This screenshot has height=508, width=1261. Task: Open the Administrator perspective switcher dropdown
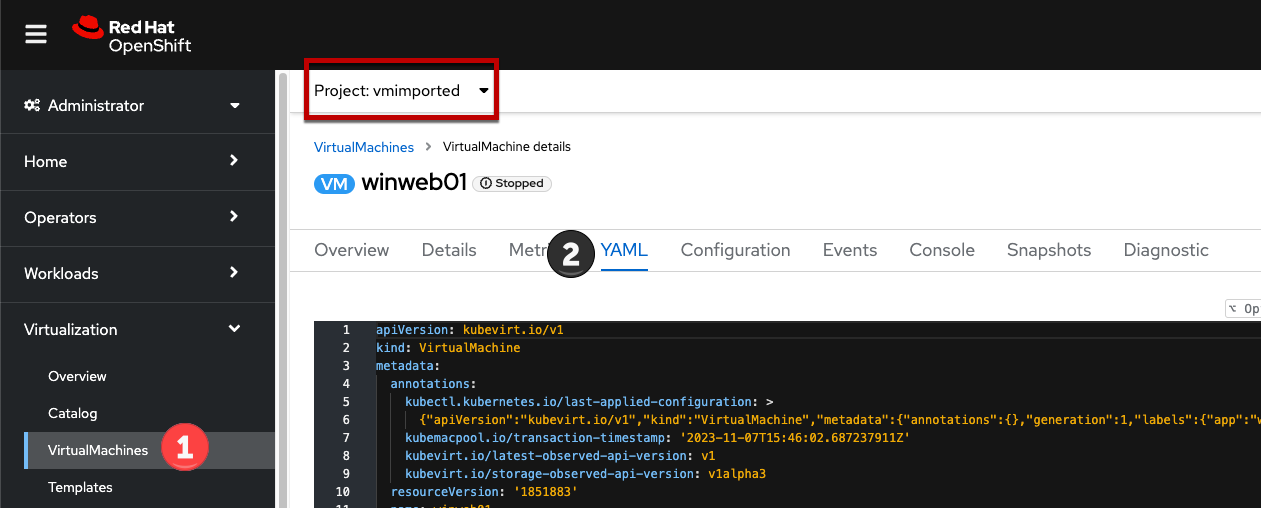tap(137, 105)
